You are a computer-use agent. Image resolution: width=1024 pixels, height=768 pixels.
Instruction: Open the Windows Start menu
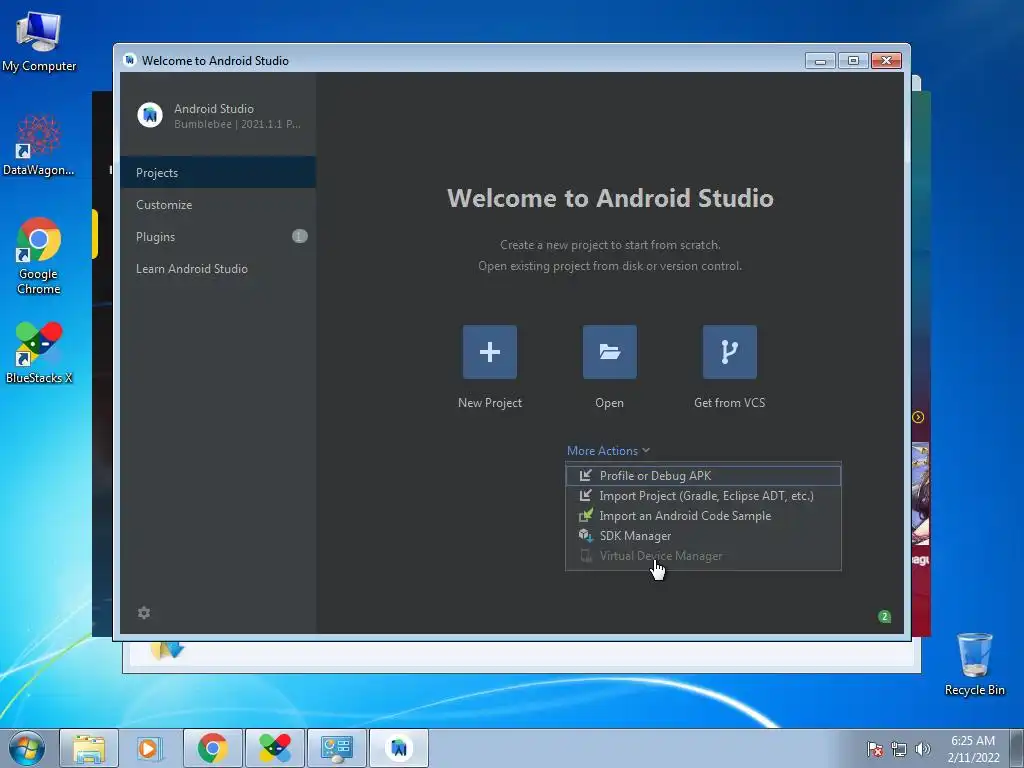coord(27,748)
